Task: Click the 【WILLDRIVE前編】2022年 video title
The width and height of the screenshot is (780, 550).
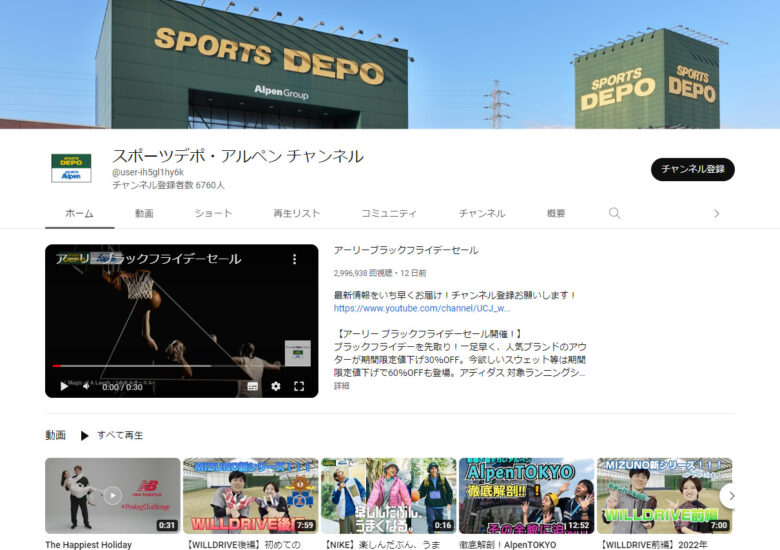Action: [654, 545]
